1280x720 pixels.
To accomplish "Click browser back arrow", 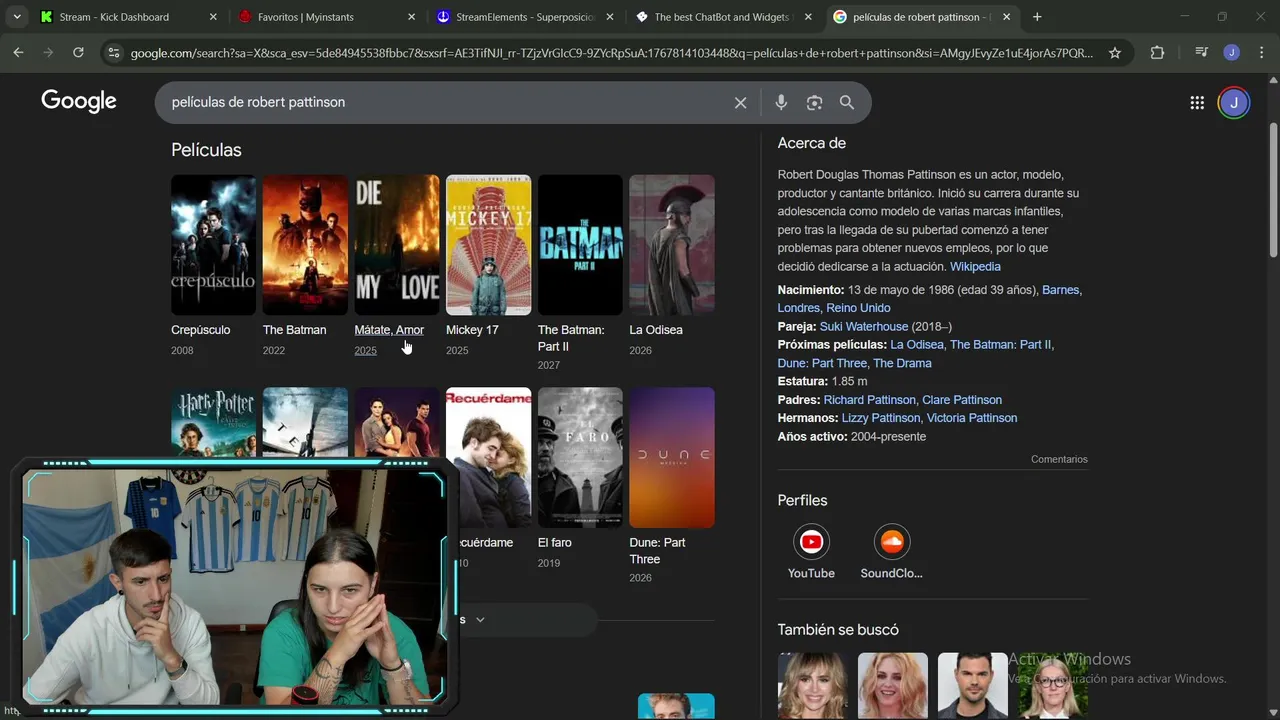I will [x=18, y=53].
